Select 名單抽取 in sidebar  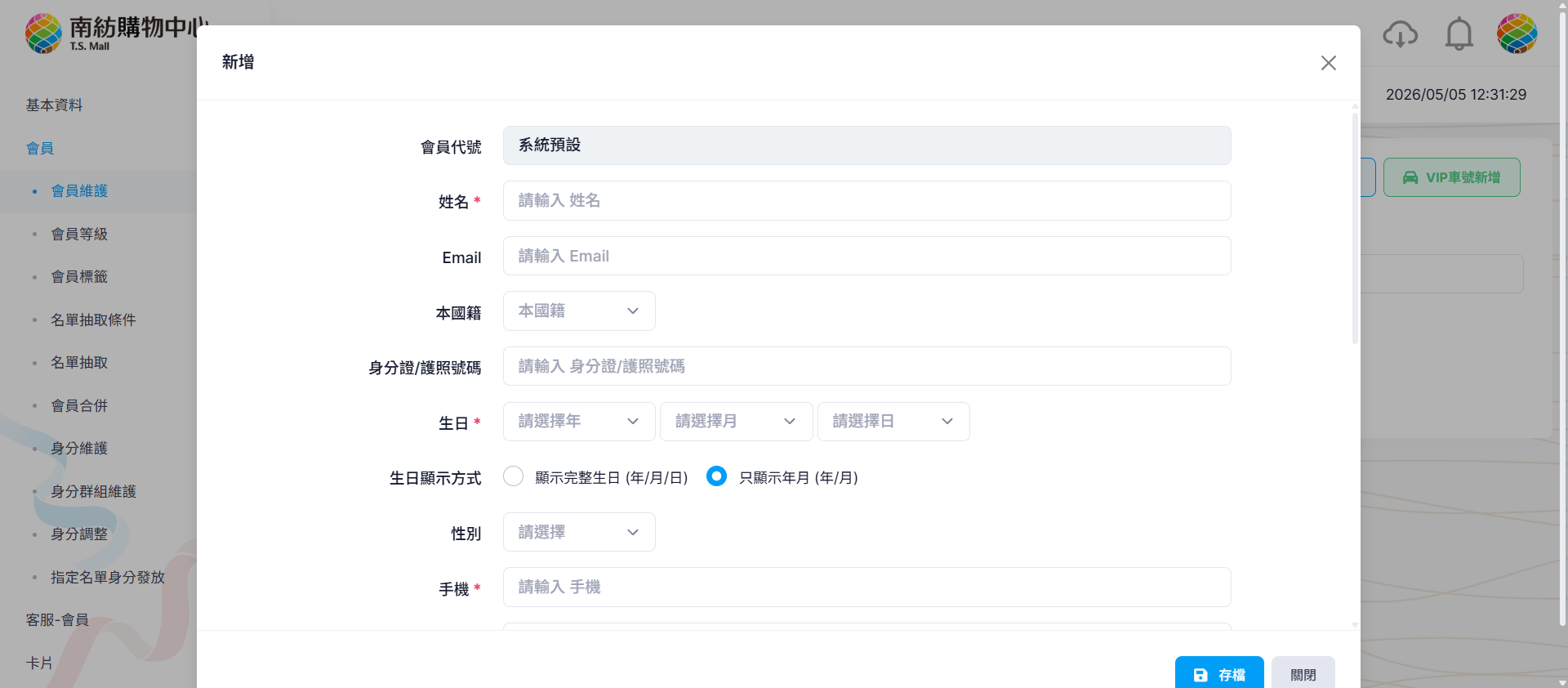(79, 363)
